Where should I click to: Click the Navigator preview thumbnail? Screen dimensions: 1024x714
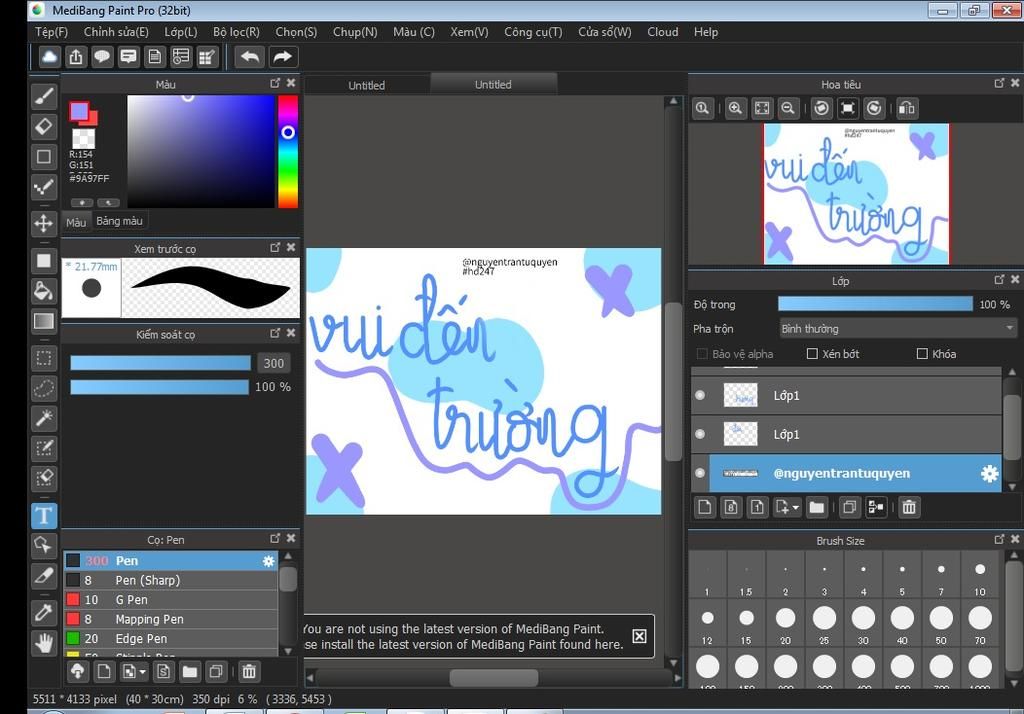pos(856,194)
